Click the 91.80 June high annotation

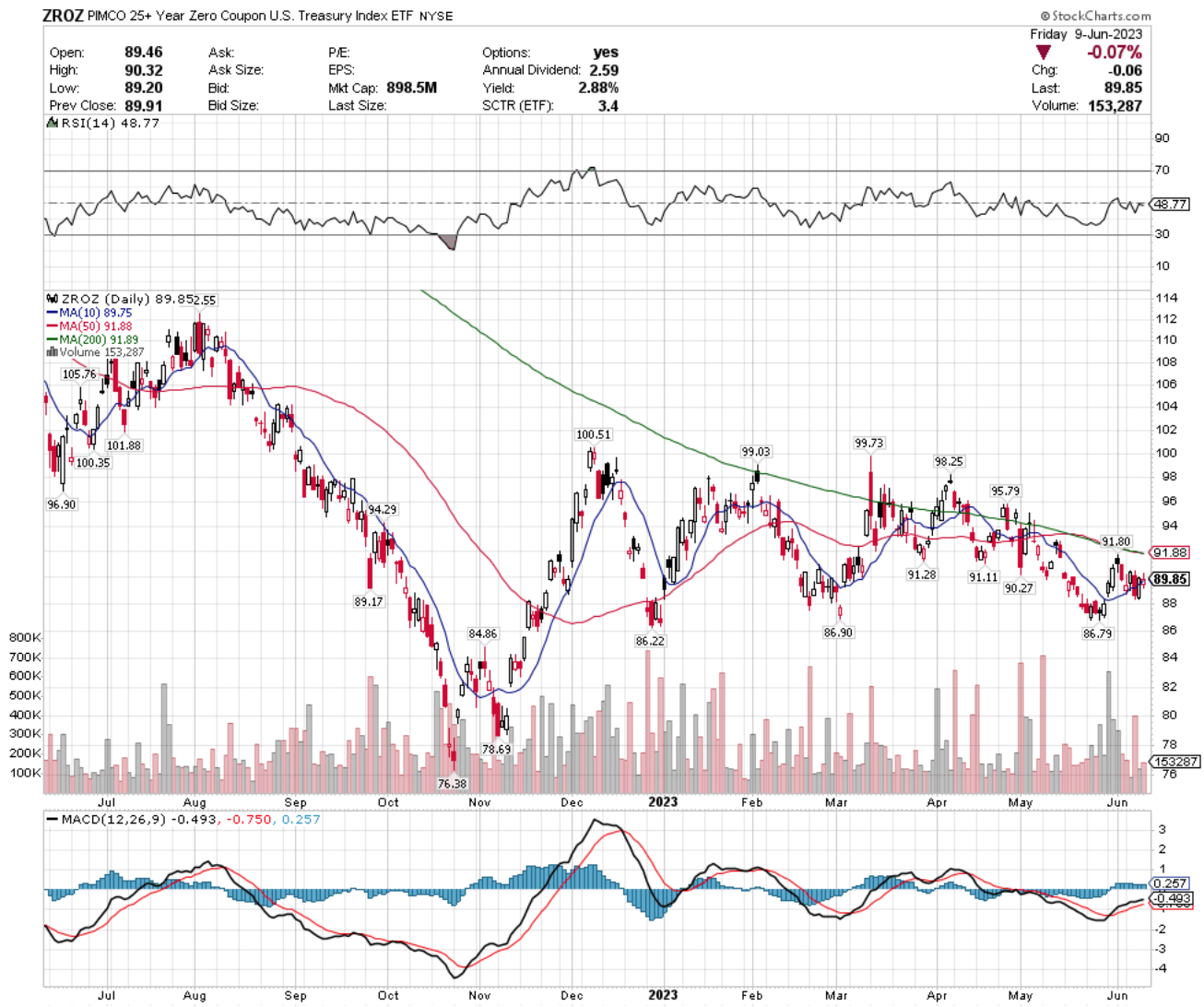tap(1116, 542)
